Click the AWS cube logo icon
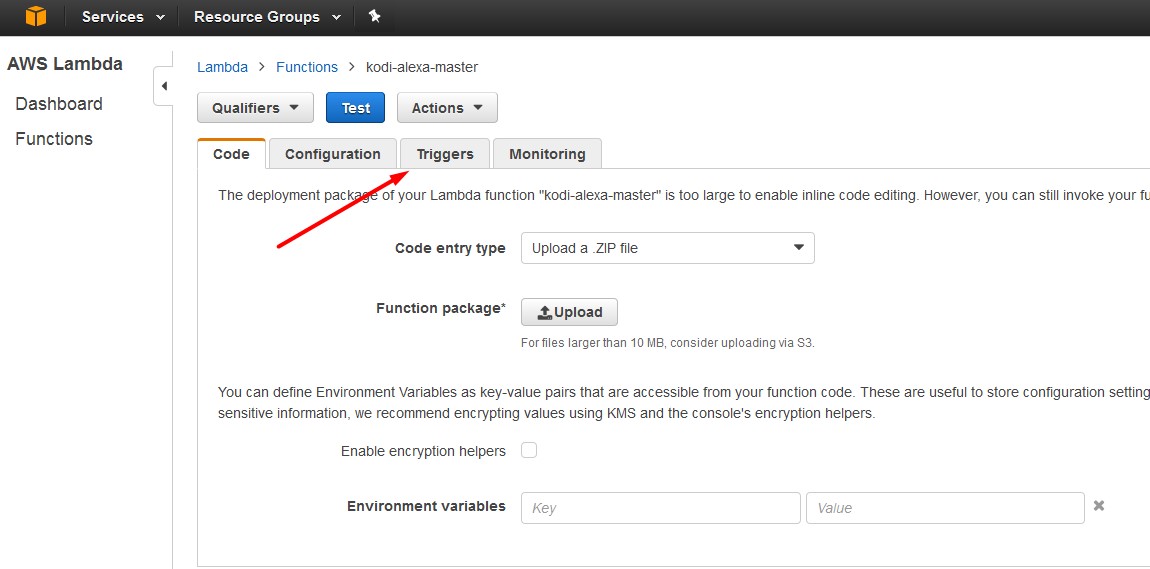1150x569 pixels. point(35,16)
